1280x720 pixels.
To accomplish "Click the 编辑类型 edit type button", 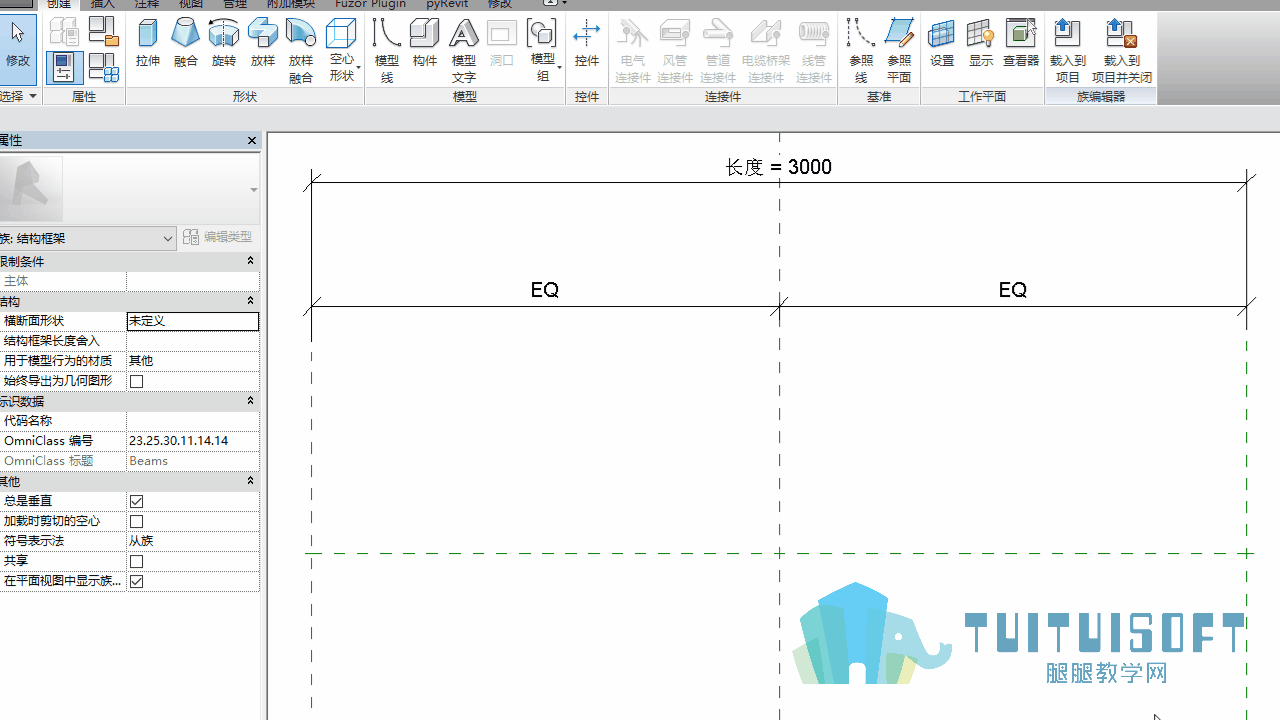I will [x=218, y=237].
